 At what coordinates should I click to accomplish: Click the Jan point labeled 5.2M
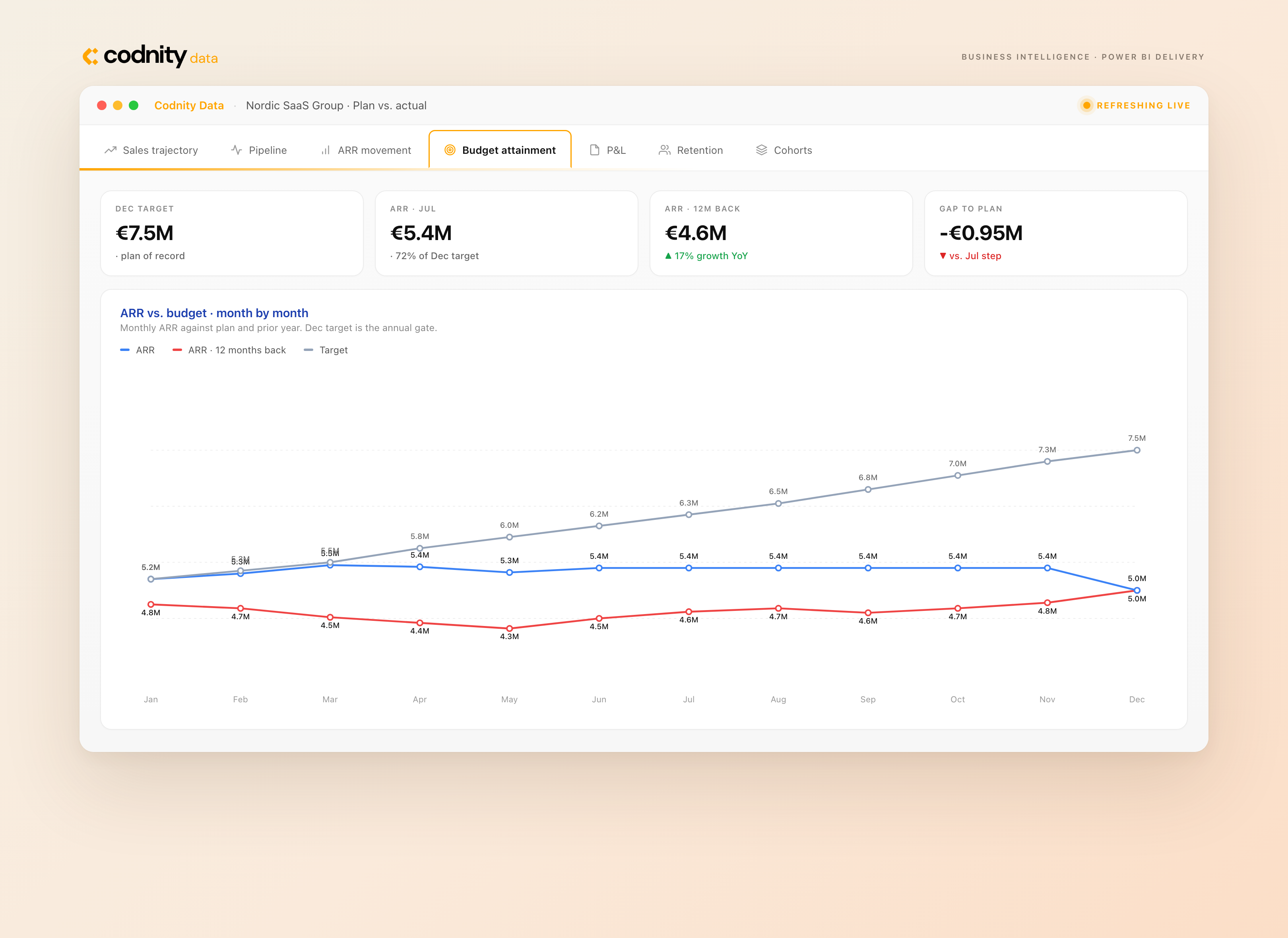click(151, 579)
